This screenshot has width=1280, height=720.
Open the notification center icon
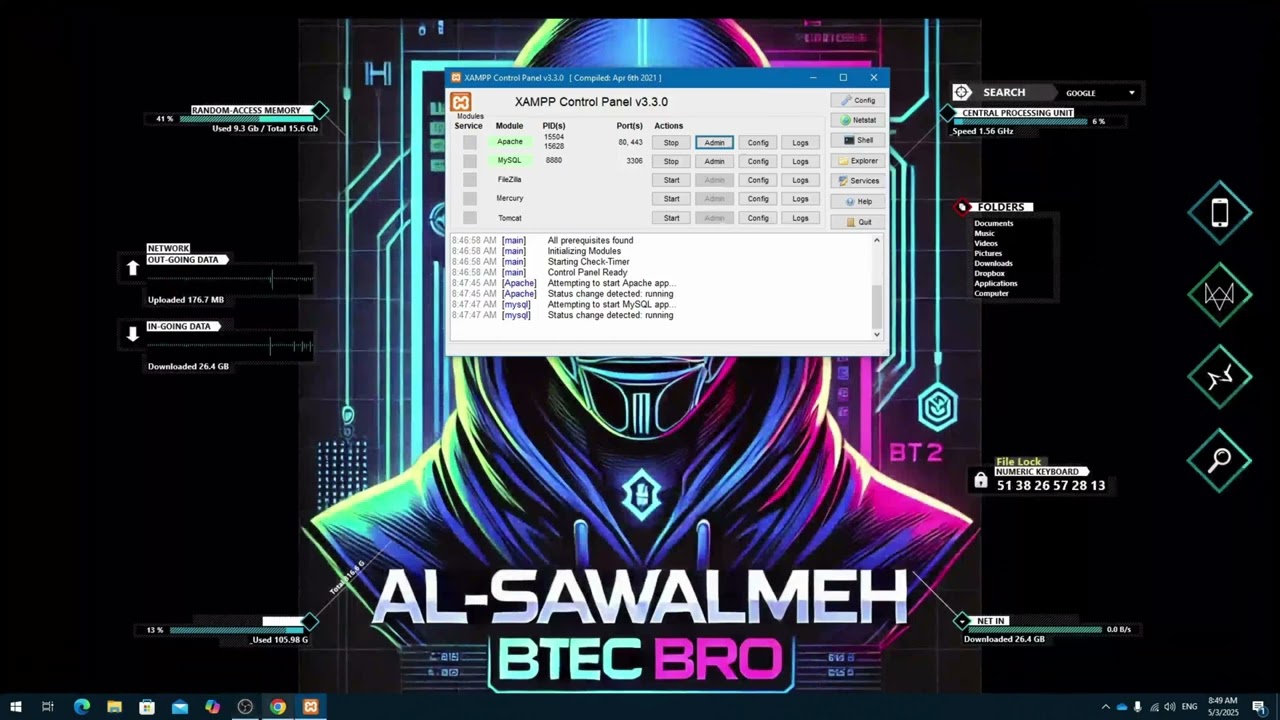coord(1259,707)
